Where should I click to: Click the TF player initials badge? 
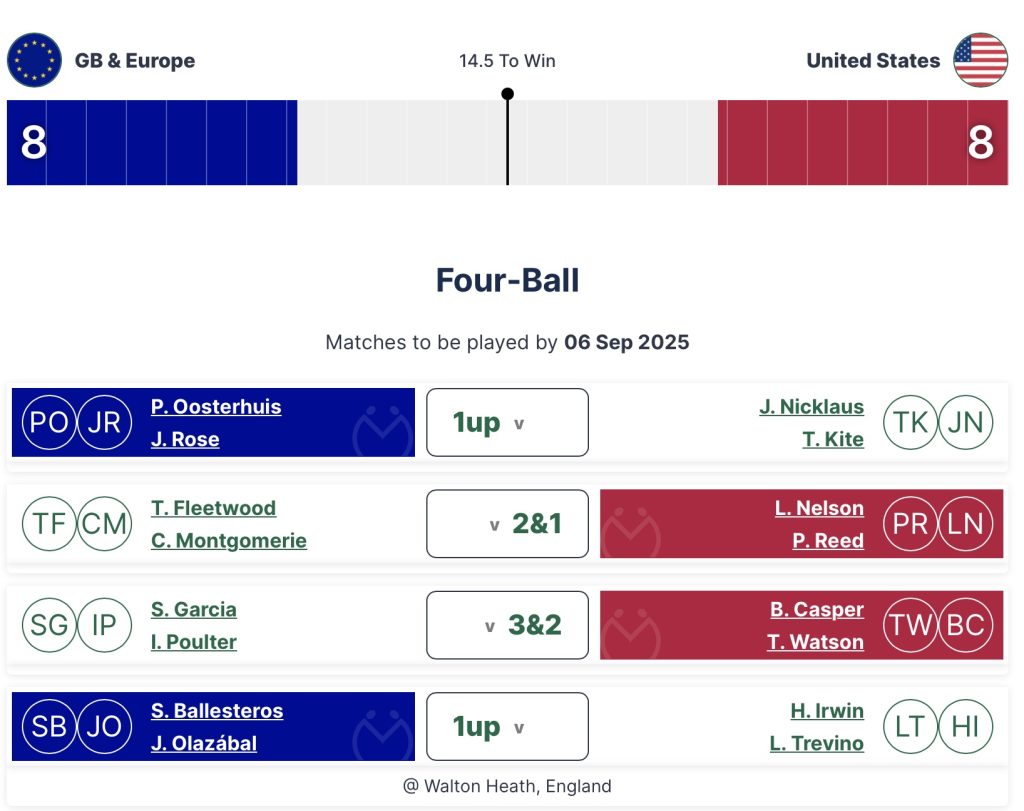point(49,524)
